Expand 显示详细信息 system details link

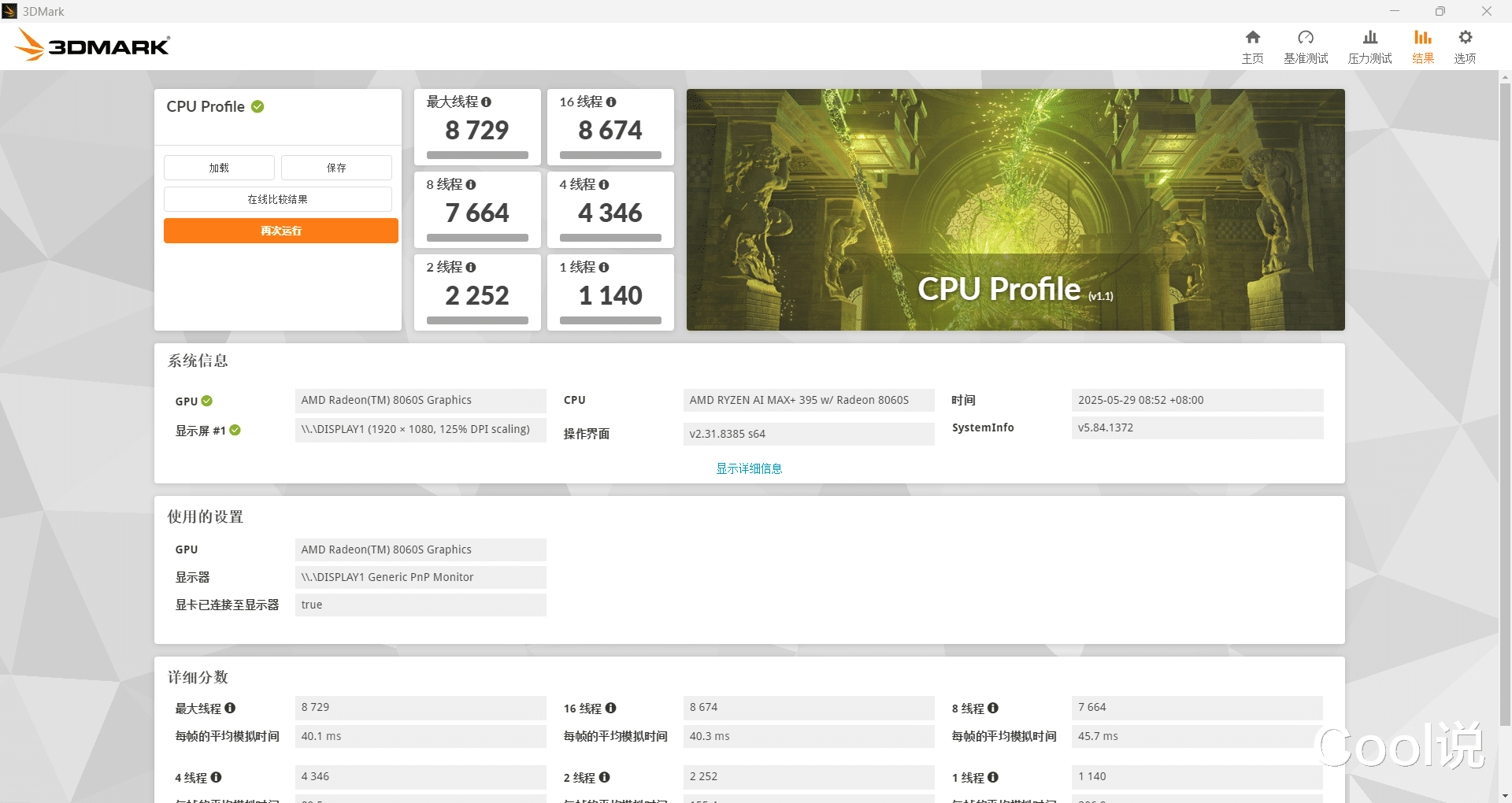[749, 468]
